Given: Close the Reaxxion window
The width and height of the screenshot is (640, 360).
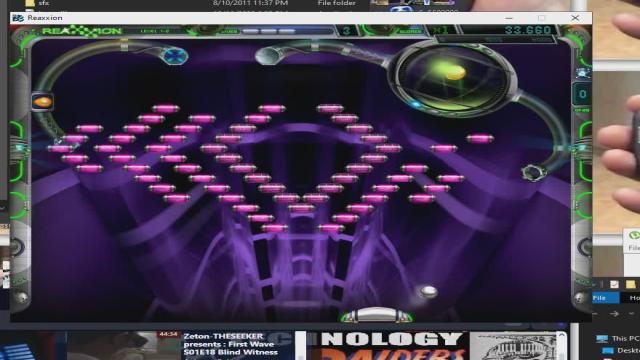Looking at the screenshot, I should (x=575, y=18).
